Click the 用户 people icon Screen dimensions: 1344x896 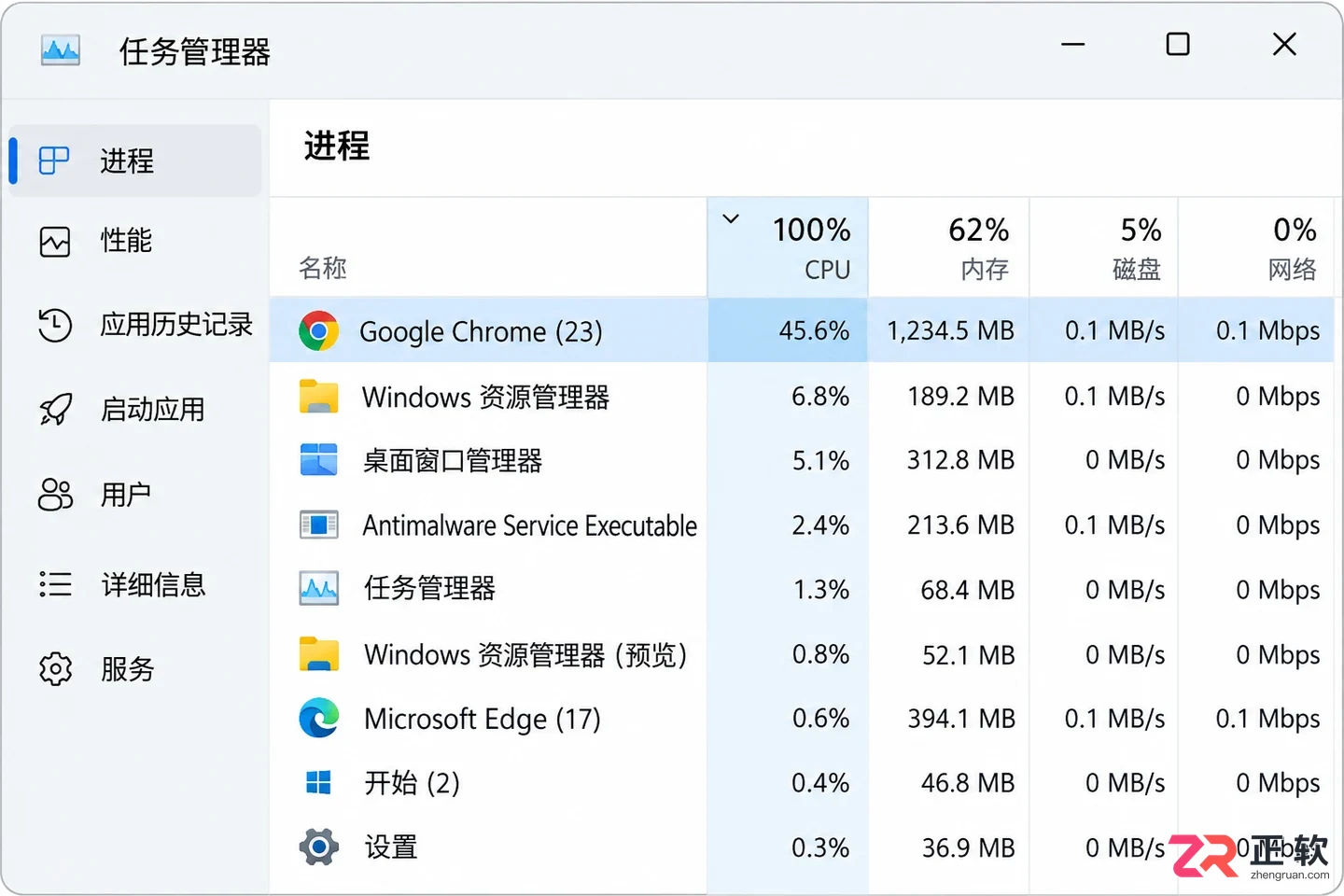[55, 495]
